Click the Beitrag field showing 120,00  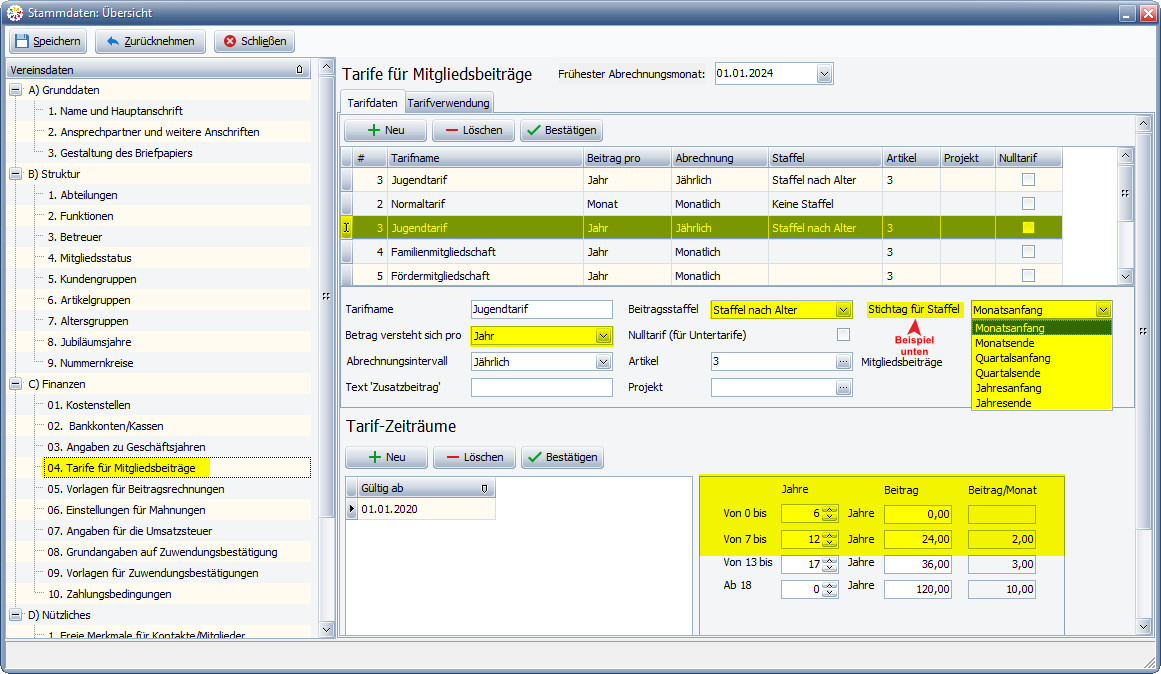917,590
